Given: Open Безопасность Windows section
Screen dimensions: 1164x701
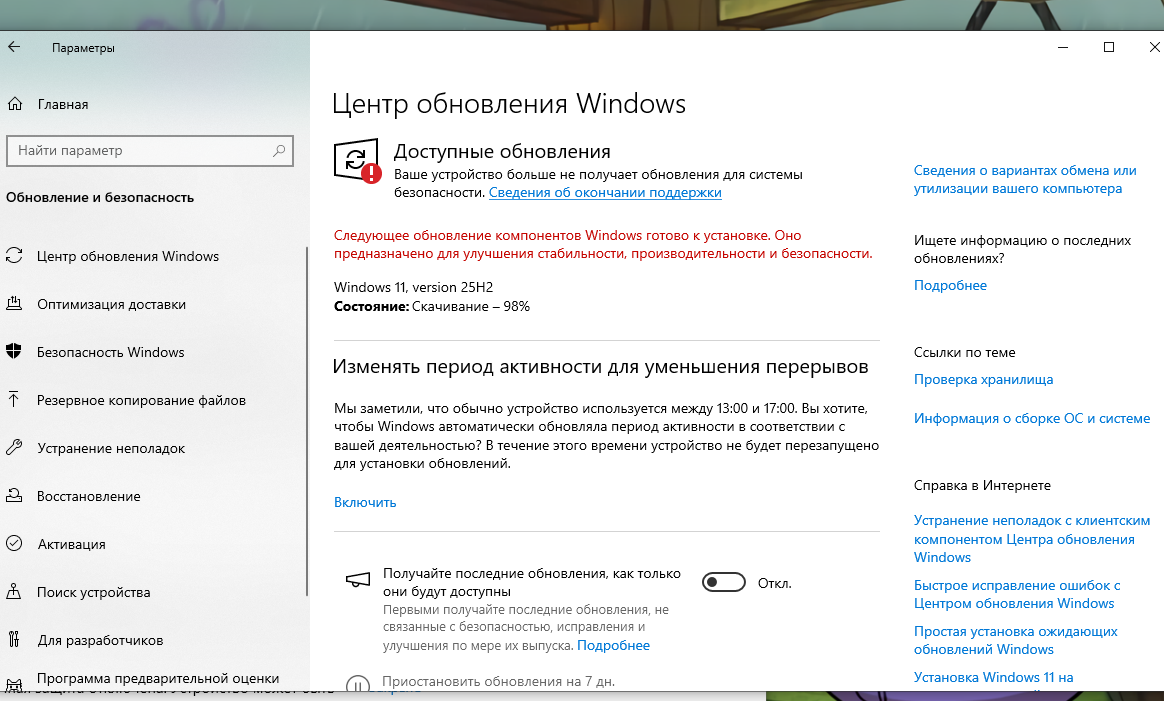Looking at the screenshot, I should tap(111, 352).
